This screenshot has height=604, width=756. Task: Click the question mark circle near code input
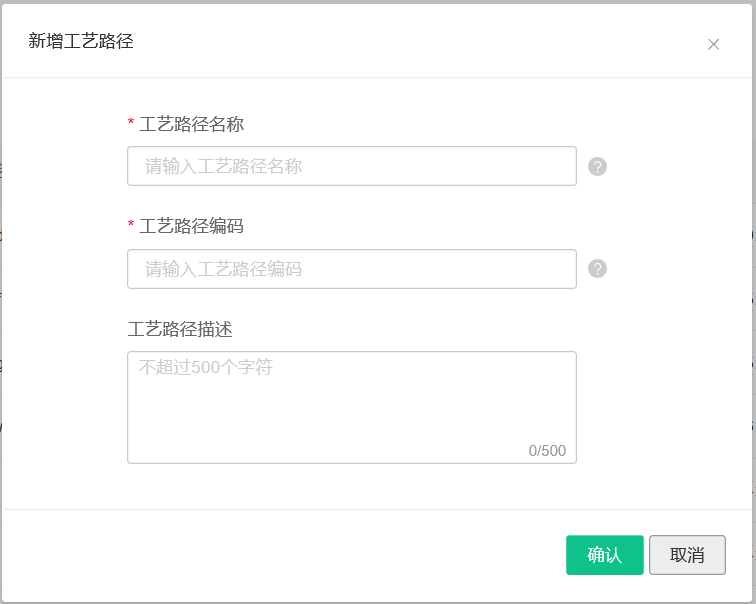(597, 268)
